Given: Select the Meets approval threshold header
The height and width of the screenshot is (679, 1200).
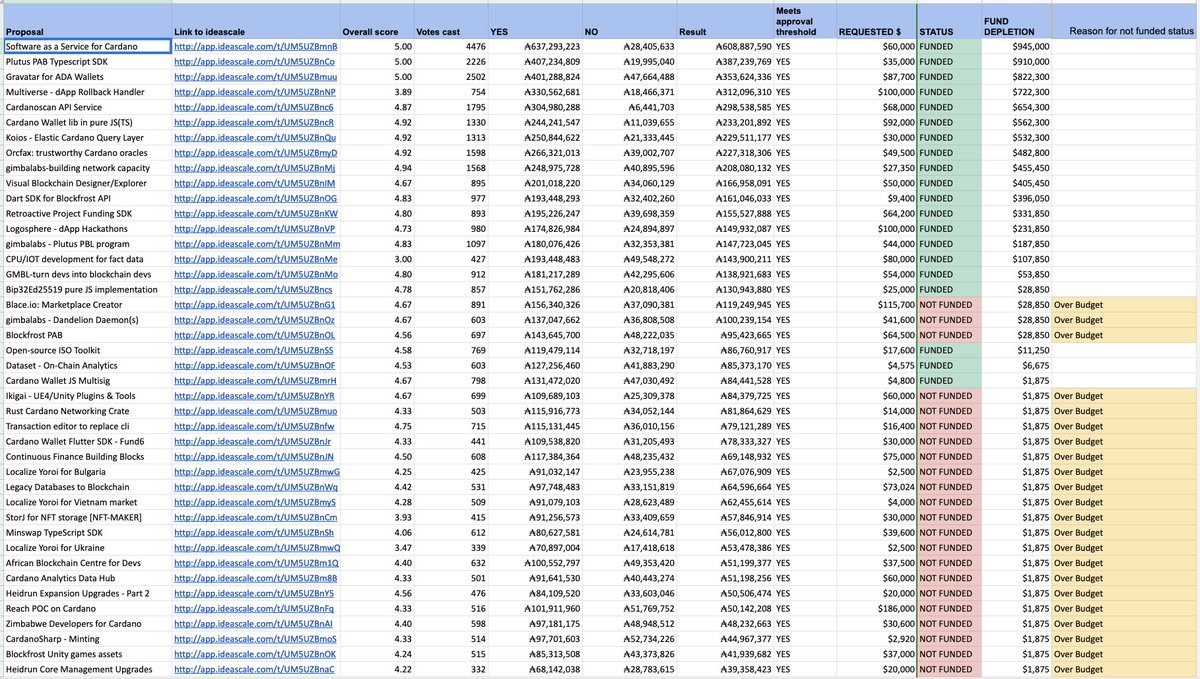Looking at the screenshot, I should pos(803,21).
